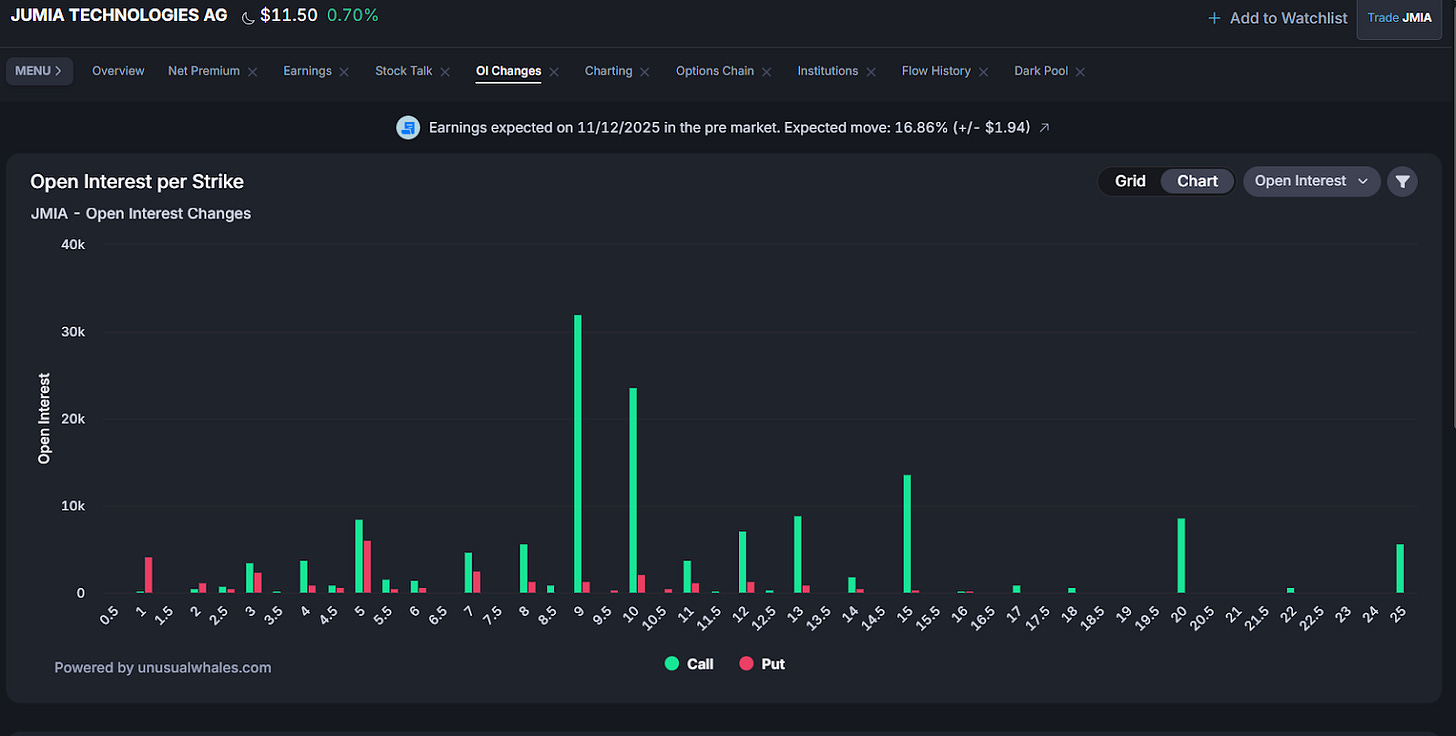The height and width of the screenshot is (736, 1456).
Task: Close the Earnings tab
Action: click(344, 72)
